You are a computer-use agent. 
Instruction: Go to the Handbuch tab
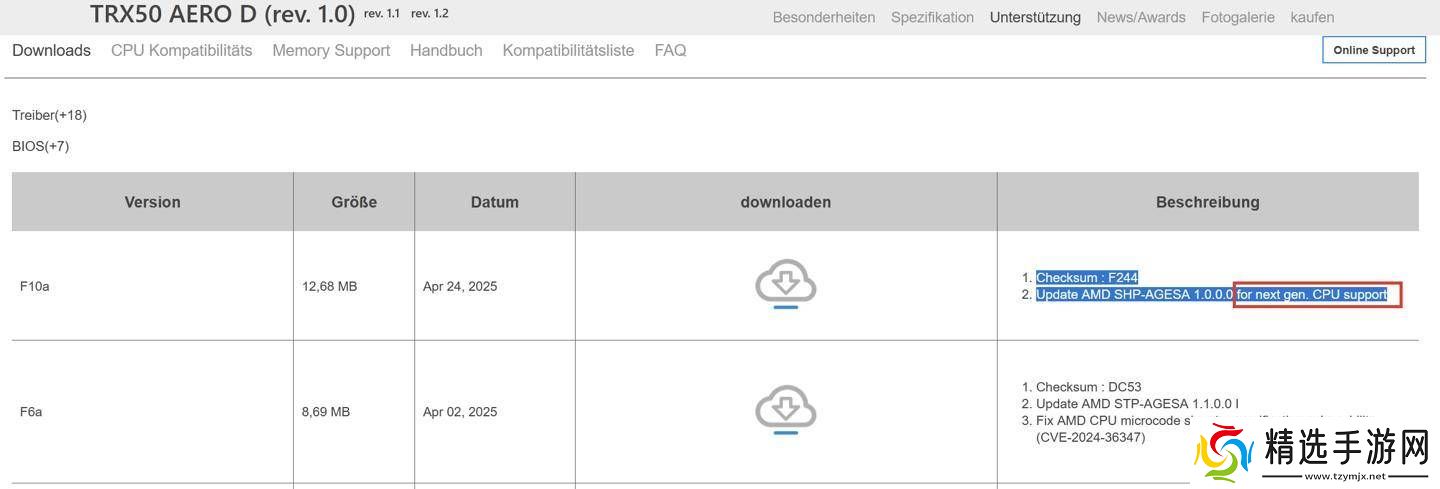(x=446, y=50)
